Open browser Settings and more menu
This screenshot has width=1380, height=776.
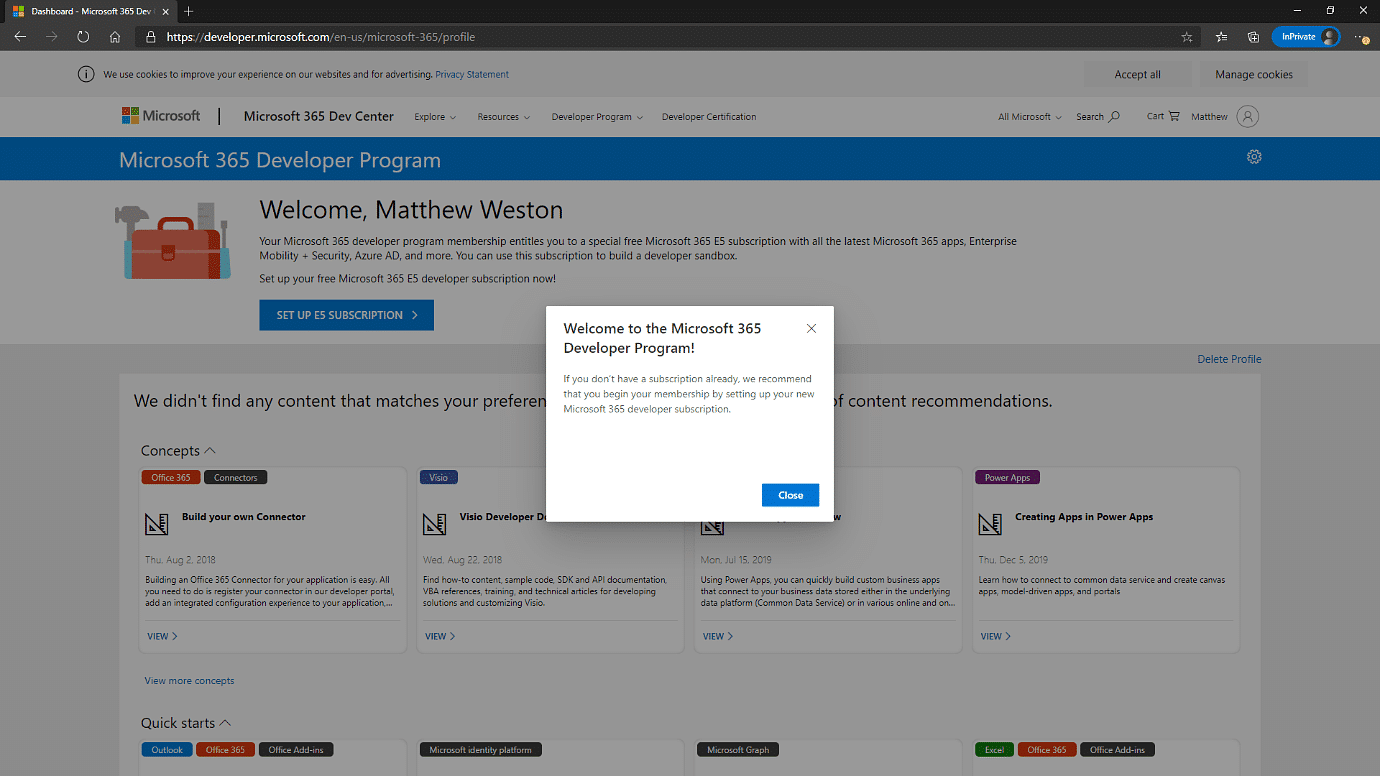(x=1362, y=37)
